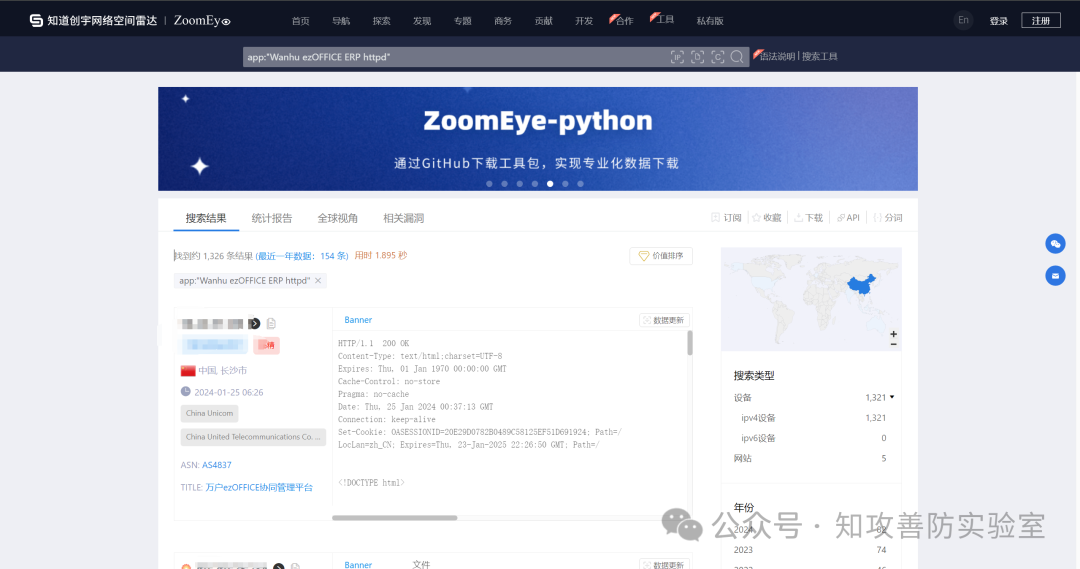The image size is (1080, 569).
Task: Click horizontal scrollbar under banner text
Action: tap(395, 517)
